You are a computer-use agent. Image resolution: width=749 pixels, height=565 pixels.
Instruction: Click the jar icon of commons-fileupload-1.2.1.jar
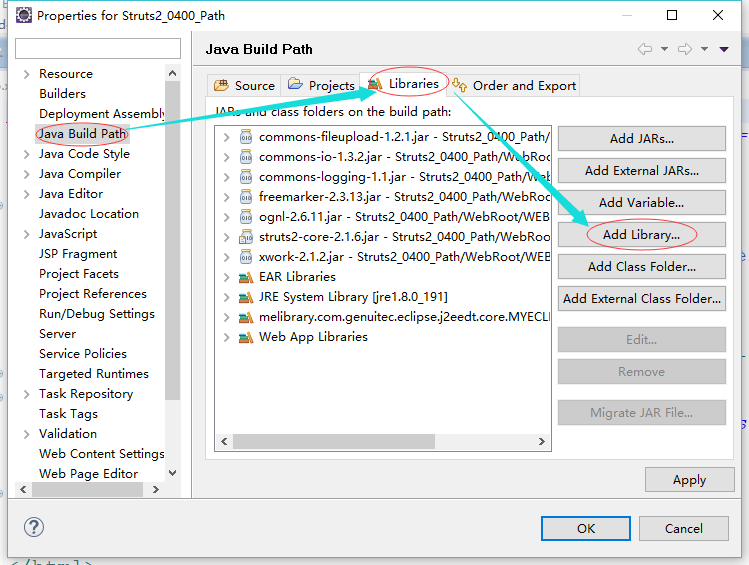click(x=246, y=137)
